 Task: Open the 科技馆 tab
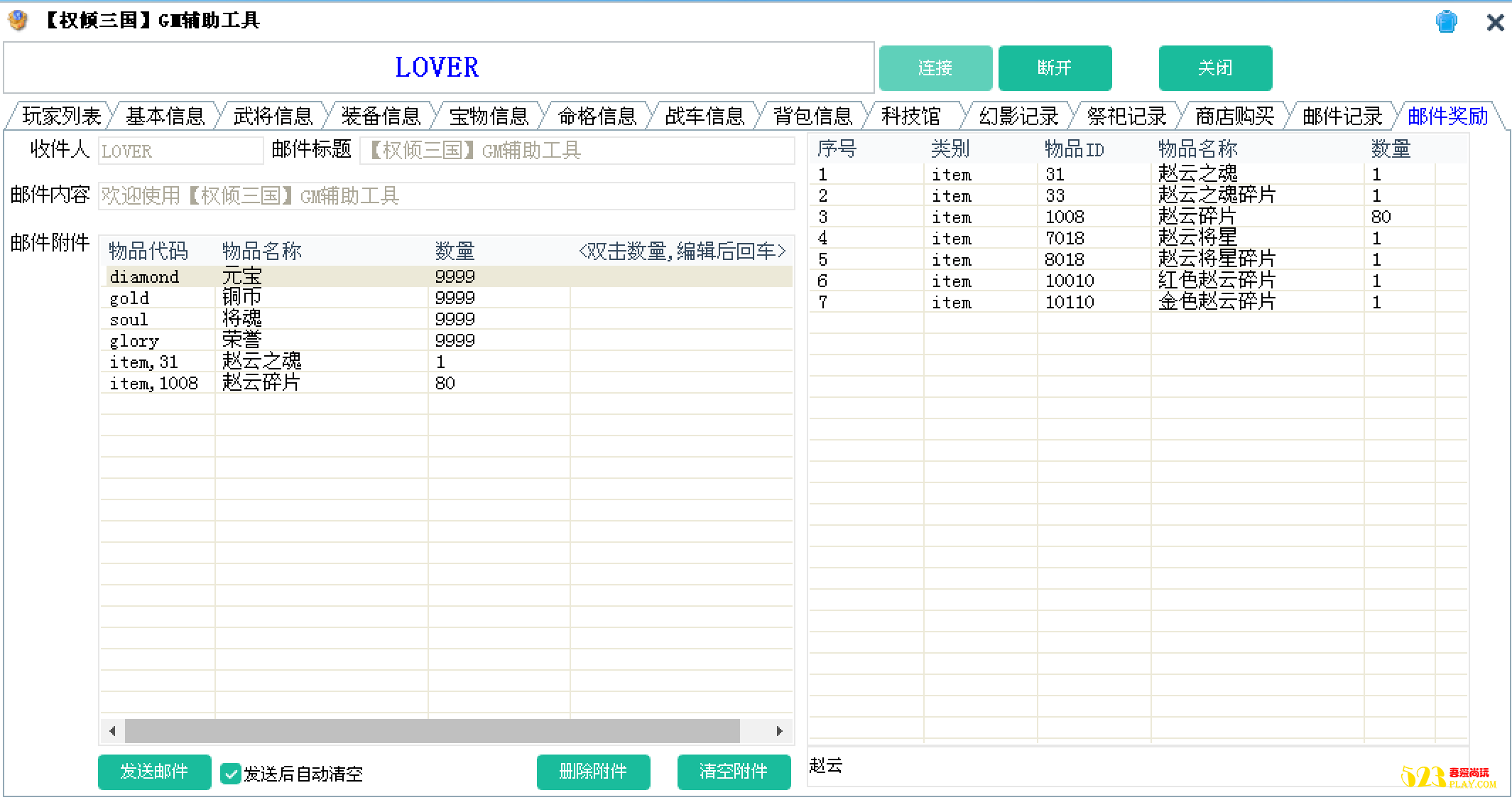[x=911, y=116]
